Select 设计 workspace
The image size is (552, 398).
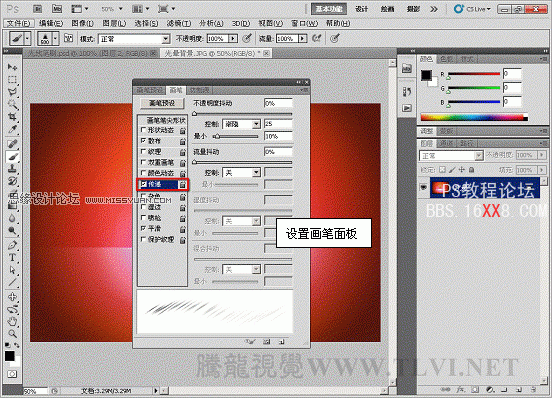[362, 9]
